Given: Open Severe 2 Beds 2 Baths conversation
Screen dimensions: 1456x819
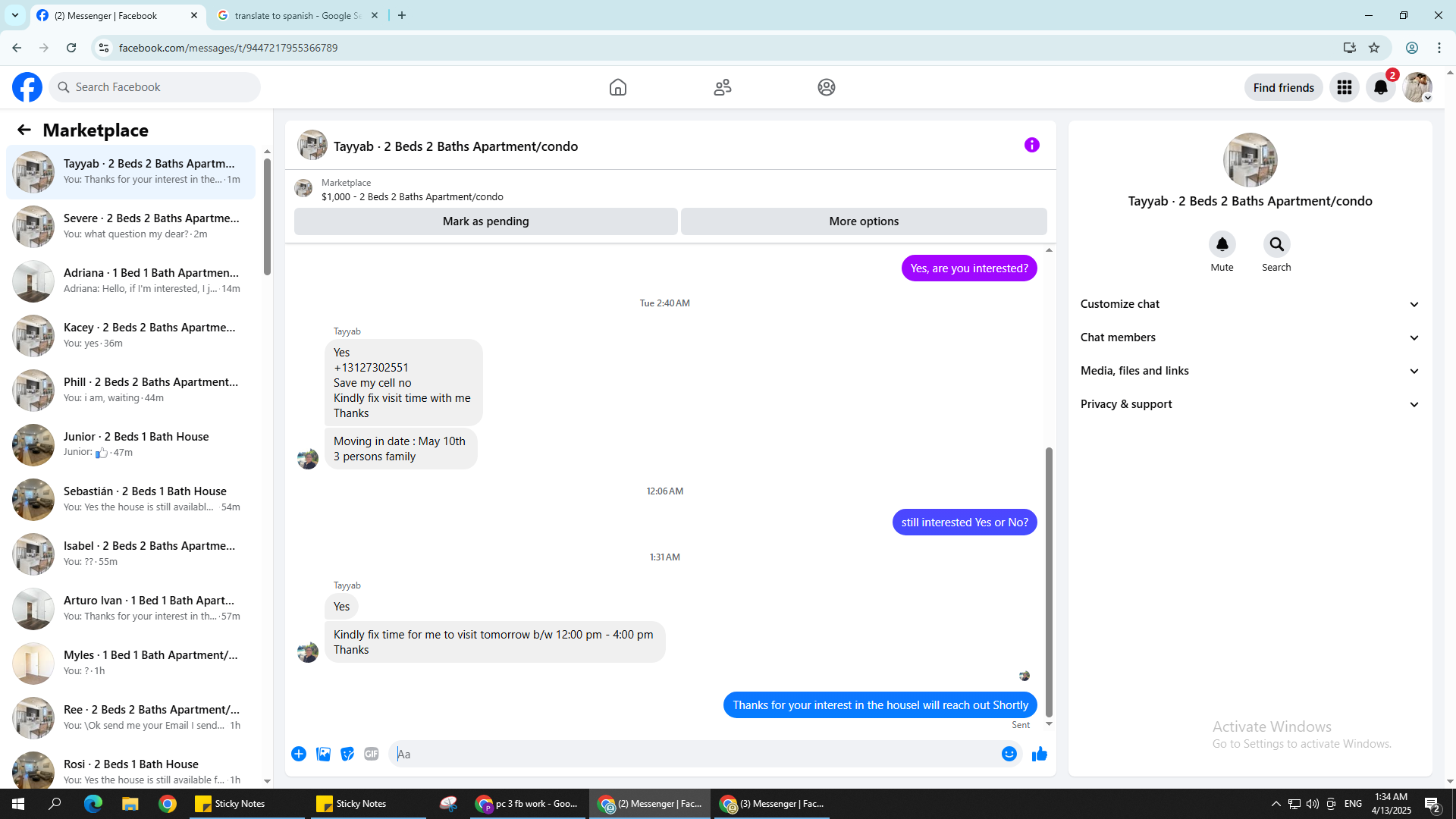Looking at the screenshot, I should coord(130,227).
